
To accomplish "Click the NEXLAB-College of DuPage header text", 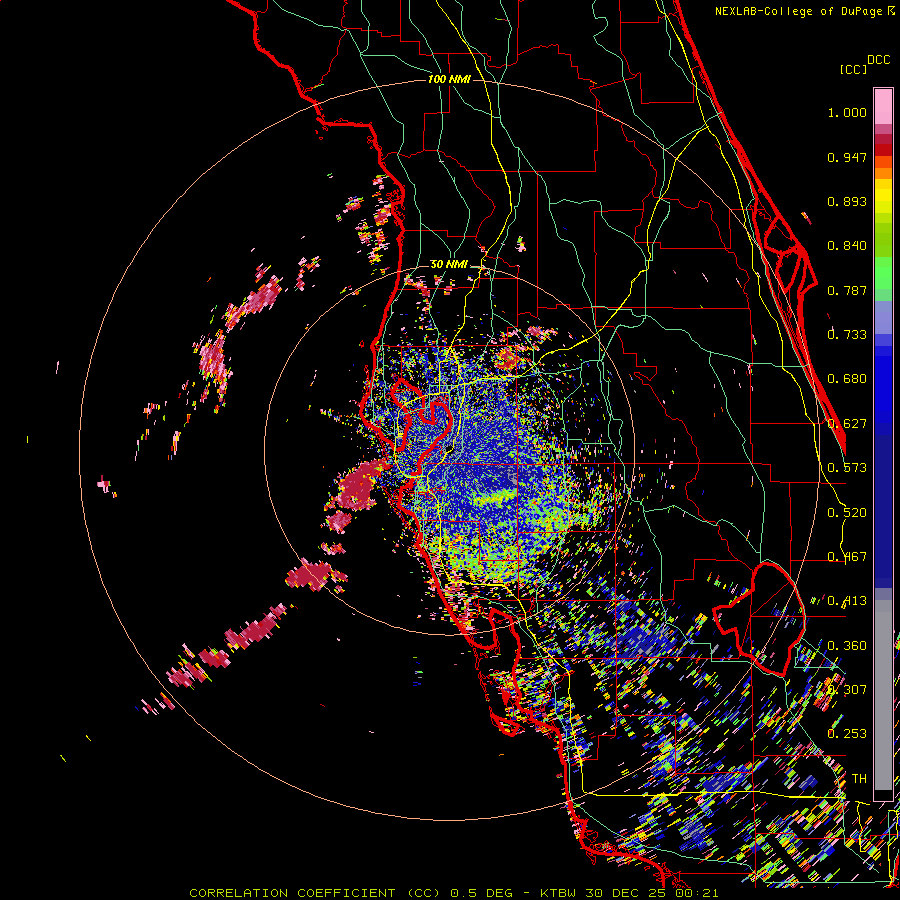I will [801, 11].
